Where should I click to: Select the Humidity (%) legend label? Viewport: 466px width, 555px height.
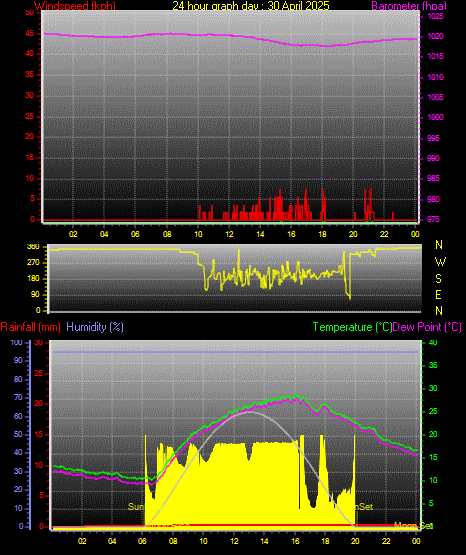[x=95, y=327]
